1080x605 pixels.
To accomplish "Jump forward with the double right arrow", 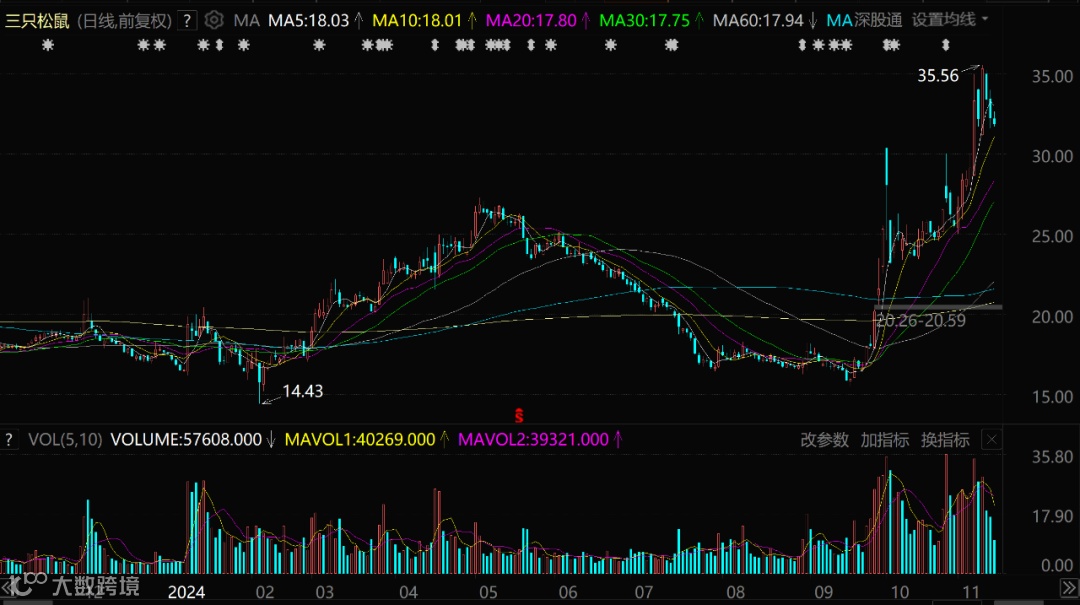I will pos(1068,587).
